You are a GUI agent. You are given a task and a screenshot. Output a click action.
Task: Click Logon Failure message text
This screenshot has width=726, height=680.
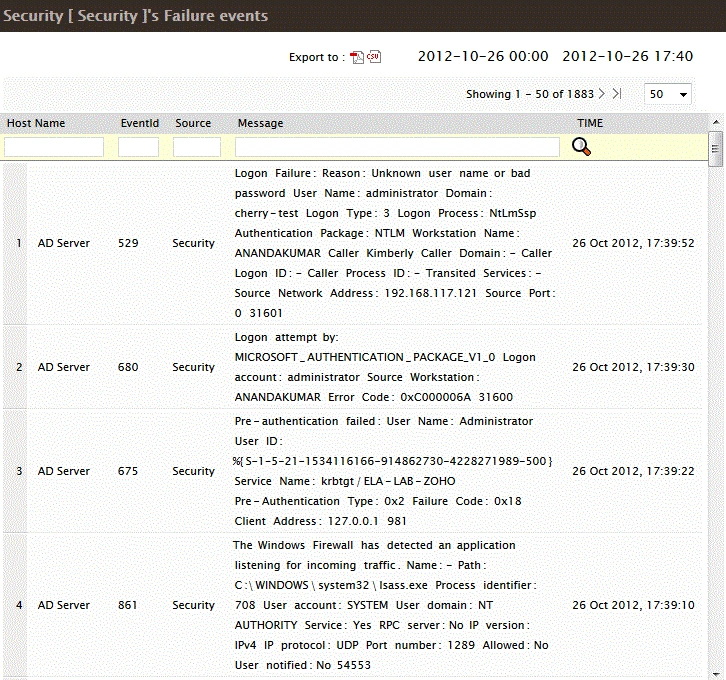point(395,243)
